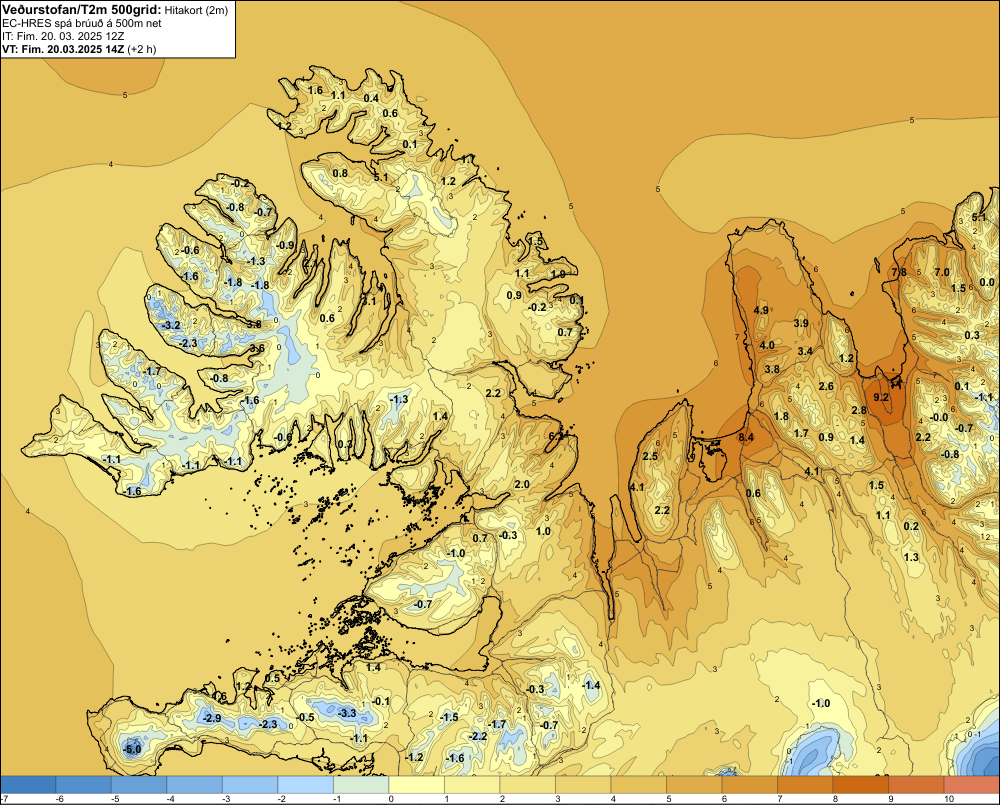Click the '10' label on the legend scale

click(x=949, y=799)
